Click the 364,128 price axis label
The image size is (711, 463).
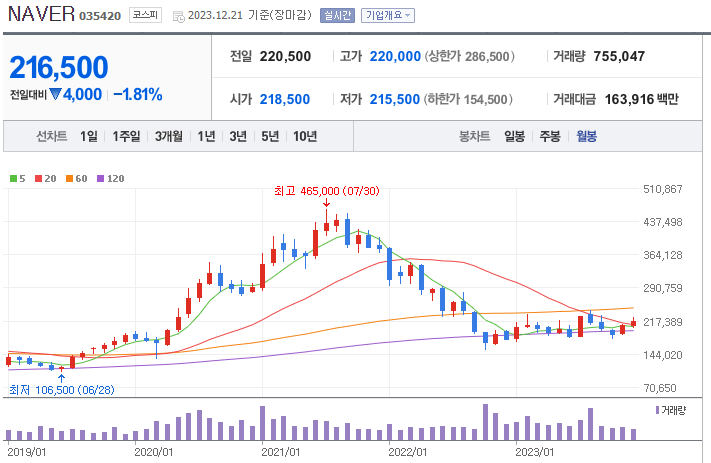663,255
